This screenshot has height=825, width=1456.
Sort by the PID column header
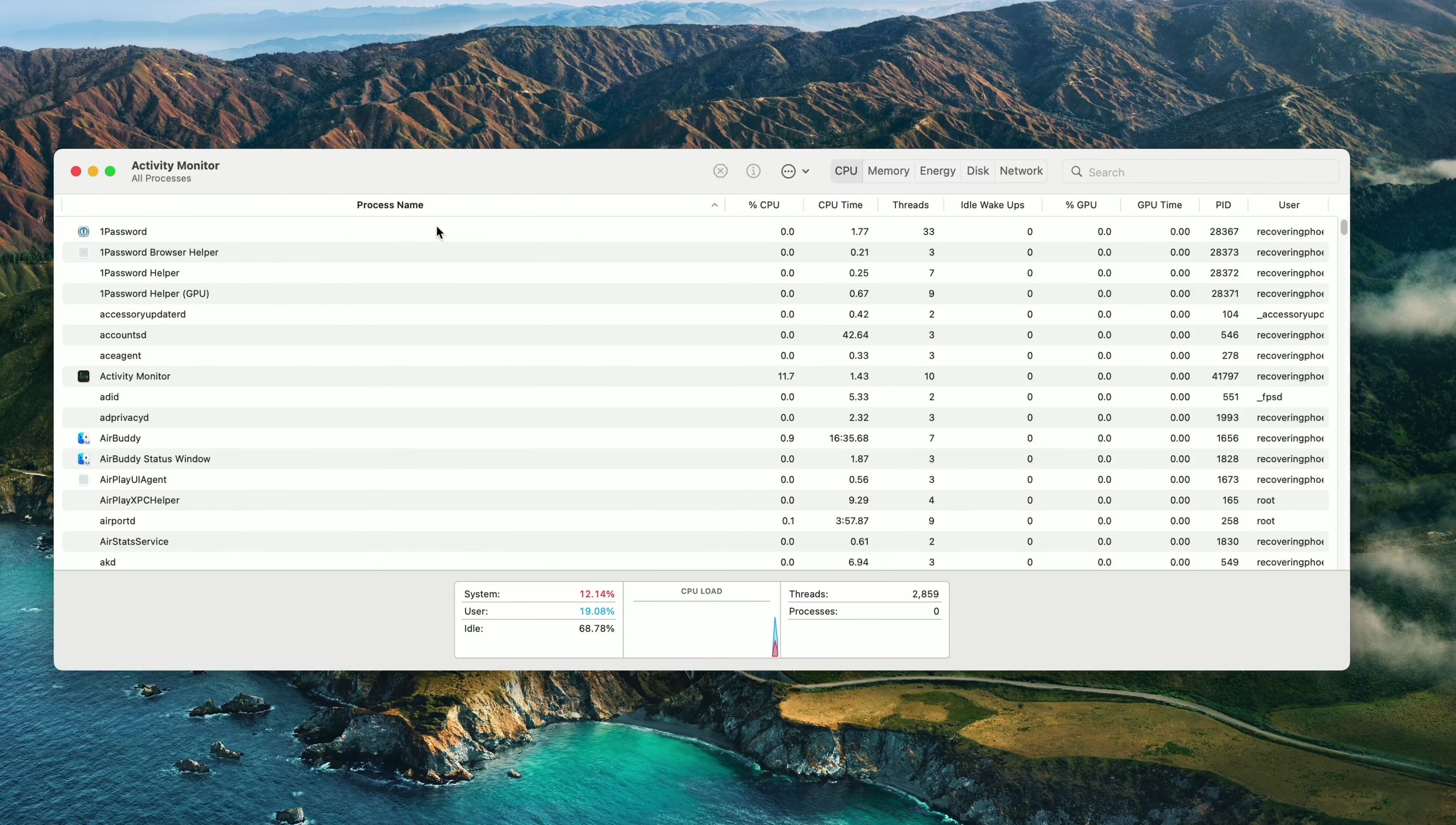click(1223, 205)
